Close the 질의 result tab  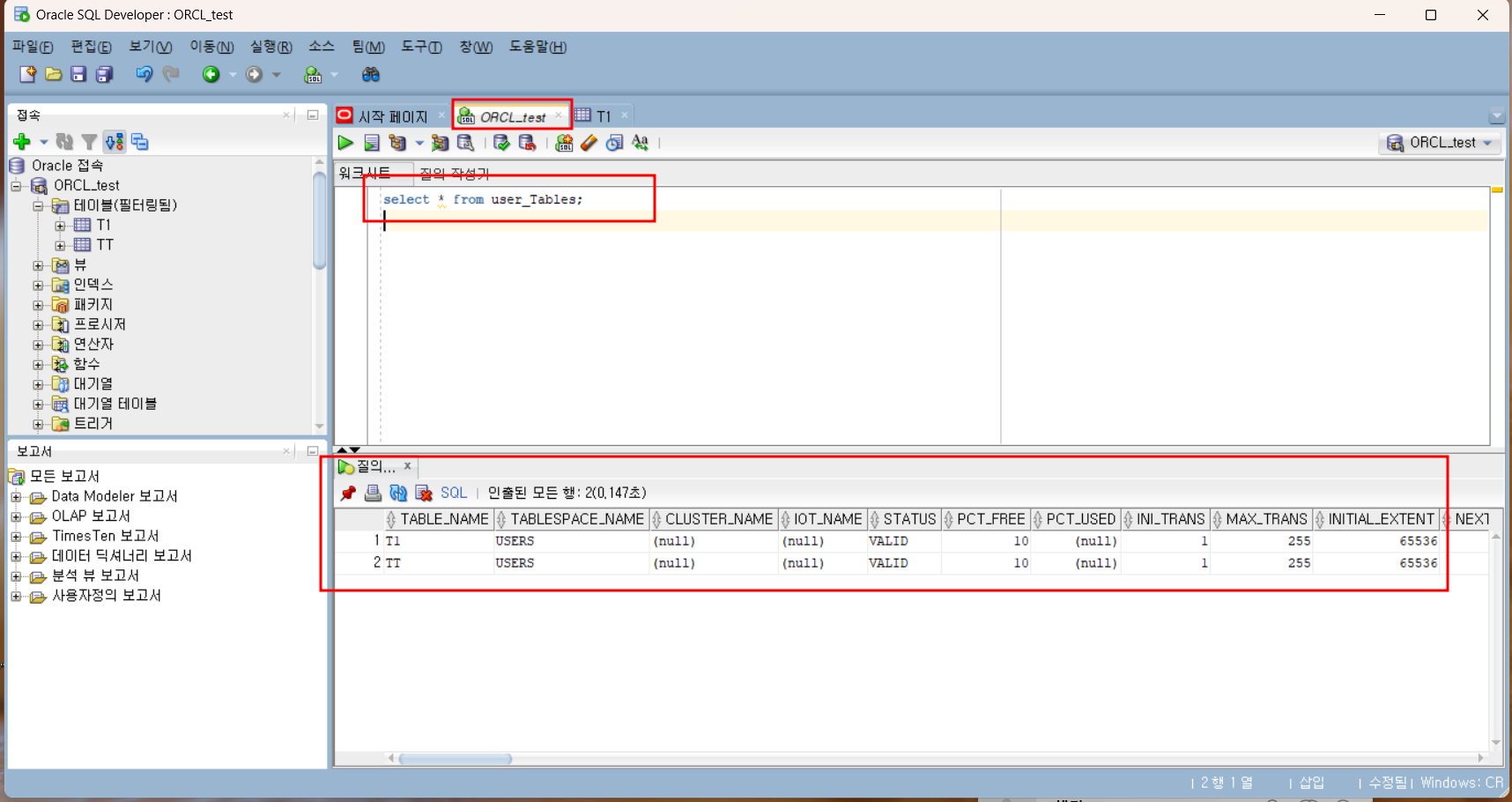(407, 466)
